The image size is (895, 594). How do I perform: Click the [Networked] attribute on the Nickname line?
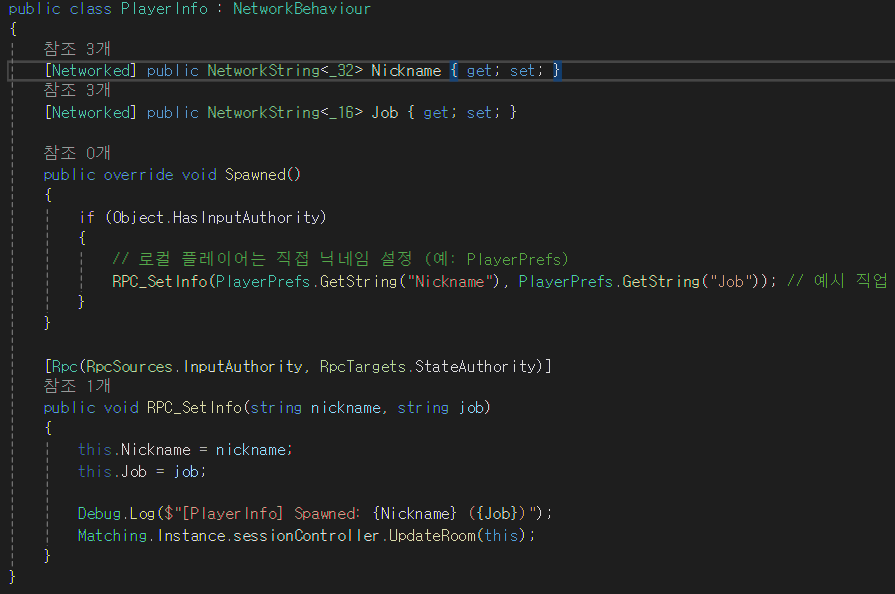[90, 71]
